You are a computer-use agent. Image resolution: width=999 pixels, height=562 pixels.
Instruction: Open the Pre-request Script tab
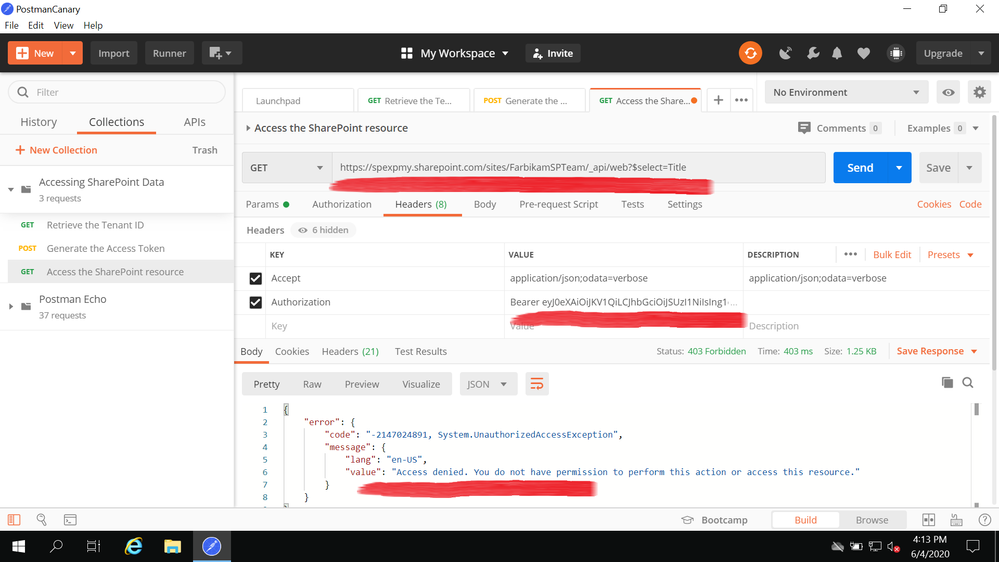click(x=558, y=204)
